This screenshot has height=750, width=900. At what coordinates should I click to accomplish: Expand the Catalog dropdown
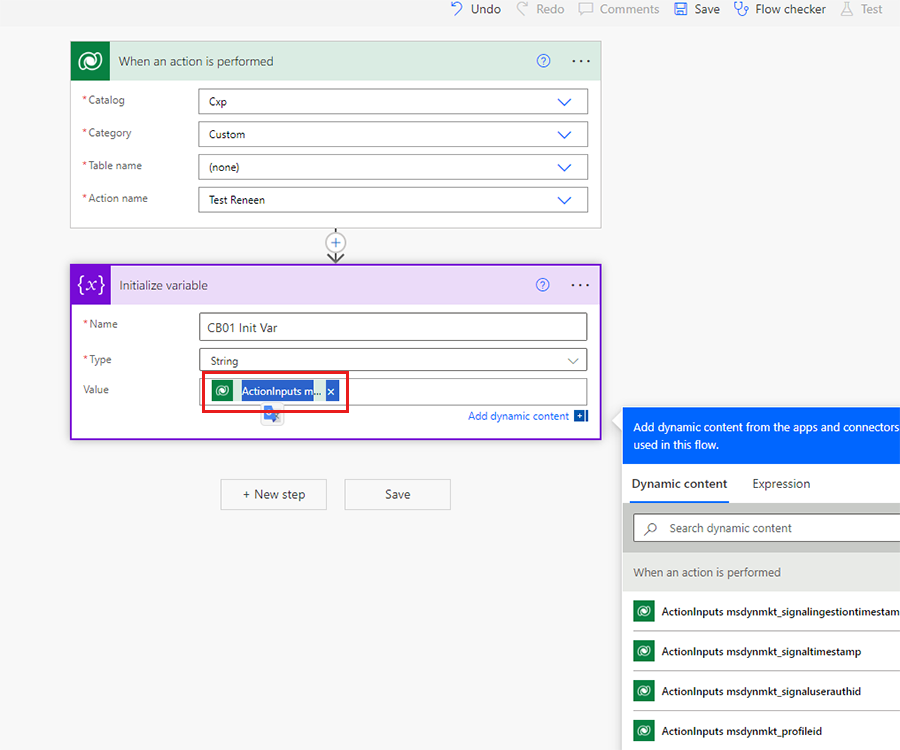[x=564, y=102]
